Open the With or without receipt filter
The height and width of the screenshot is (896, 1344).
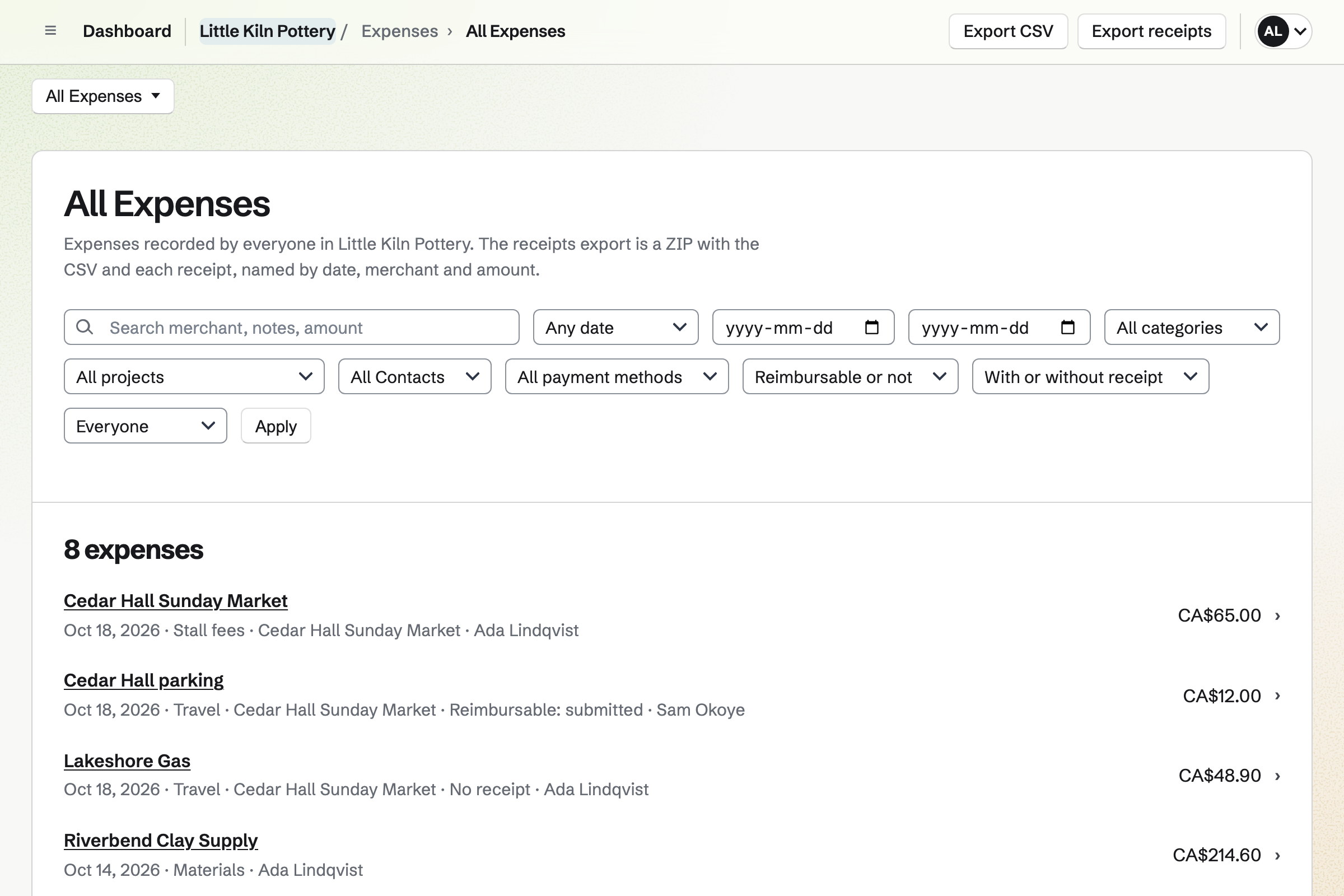click(x=1090, y=376)
